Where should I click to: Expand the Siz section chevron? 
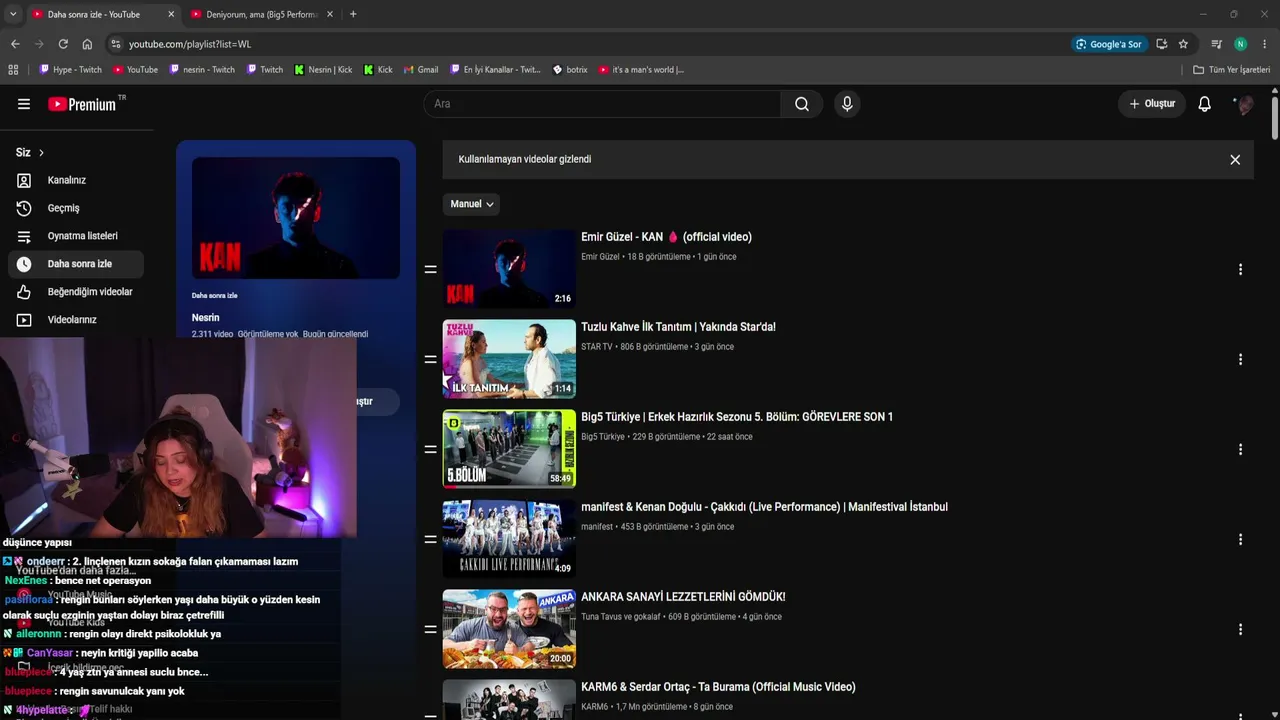pos(41,153)
